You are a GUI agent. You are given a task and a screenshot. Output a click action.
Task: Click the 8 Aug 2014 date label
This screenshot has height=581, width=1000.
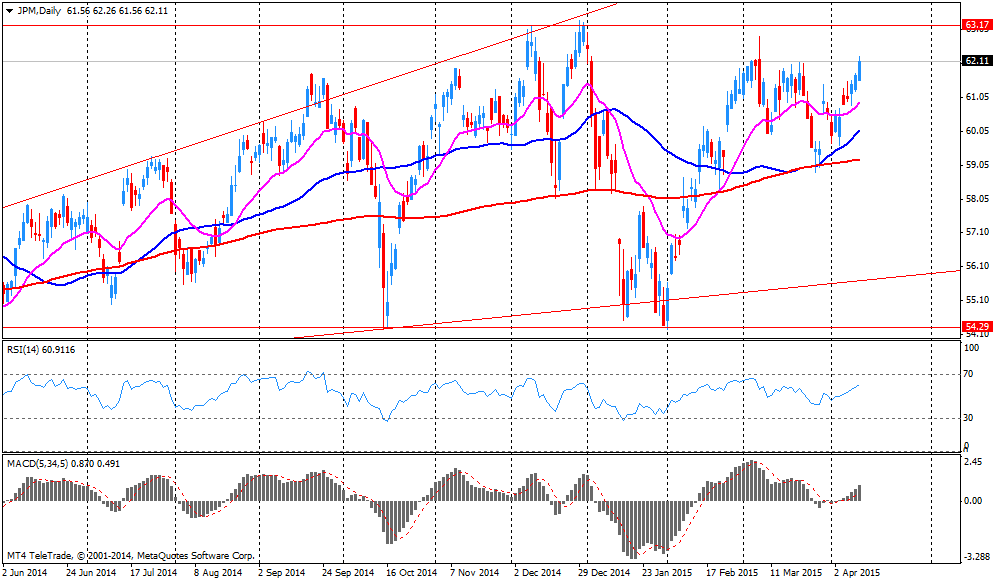218,573
